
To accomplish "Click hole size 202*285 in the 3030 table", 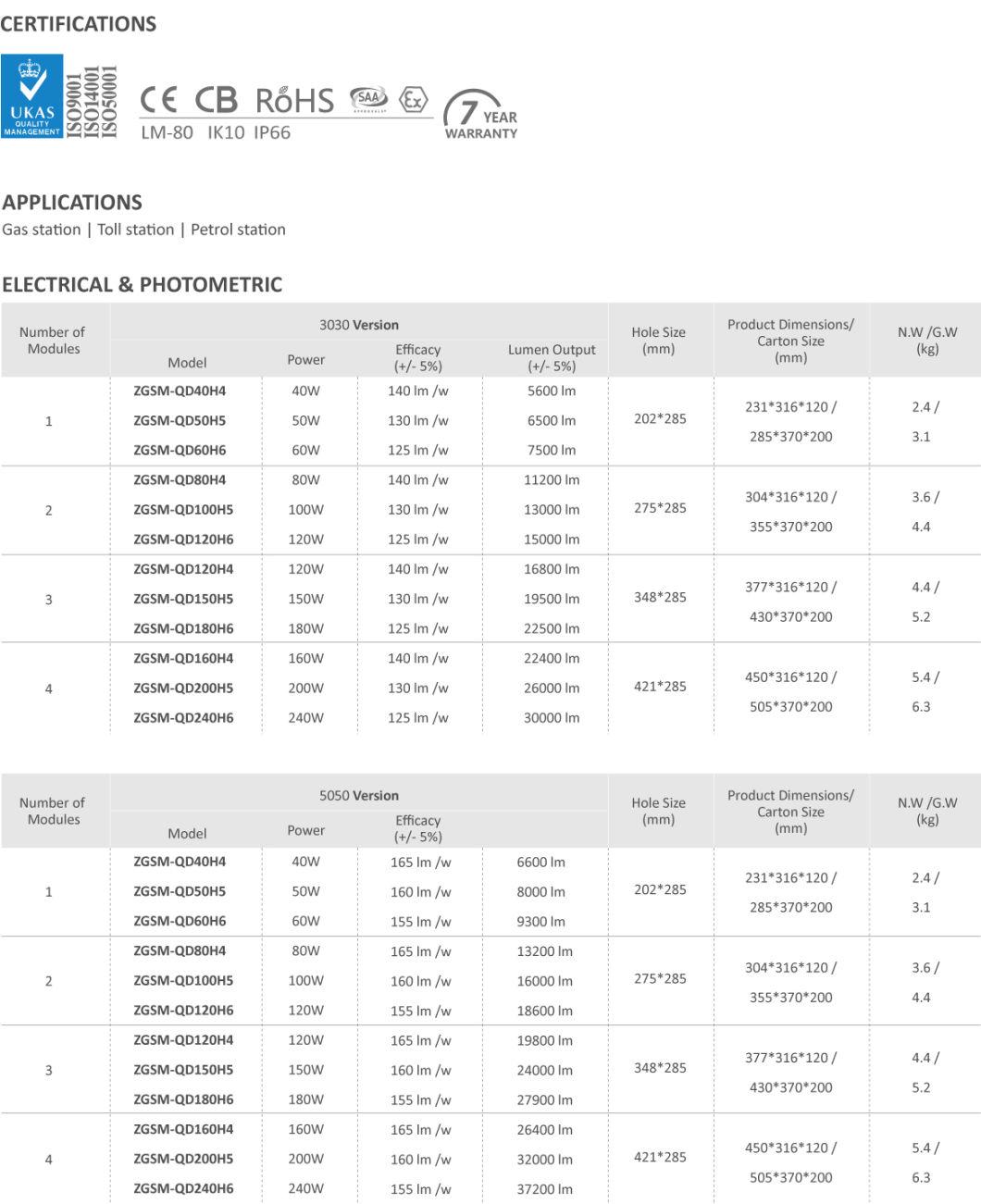I will click(660, 418).
